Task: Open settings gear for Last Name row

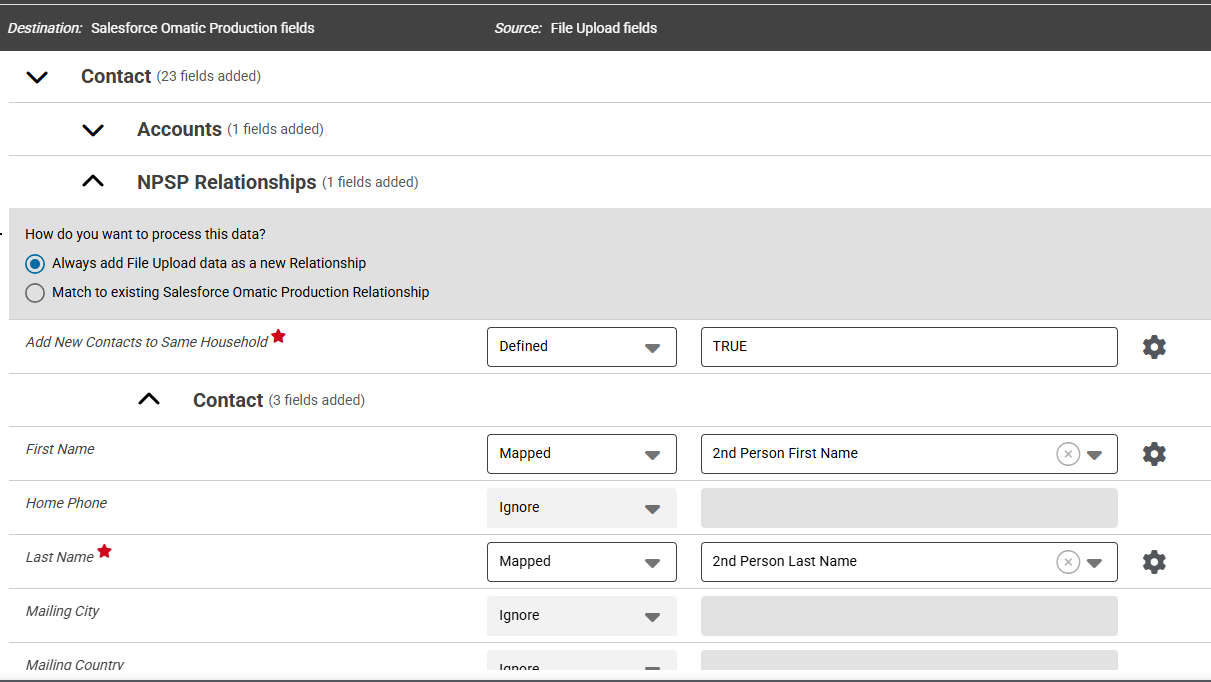Action: pos(1154,562)
